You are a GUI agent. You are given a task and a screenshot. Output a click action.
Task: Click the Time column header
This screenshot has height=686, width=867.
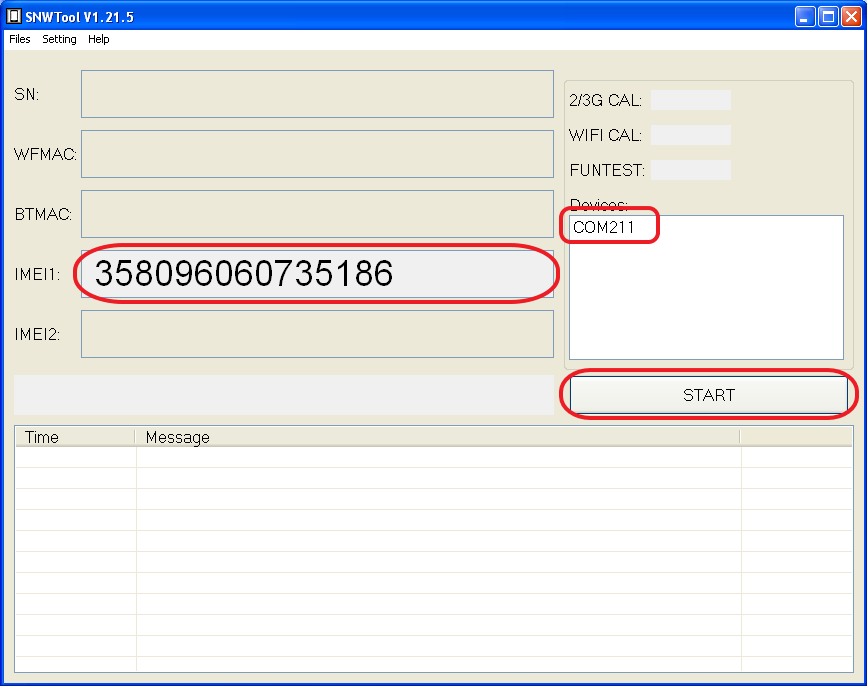(74, 437)
